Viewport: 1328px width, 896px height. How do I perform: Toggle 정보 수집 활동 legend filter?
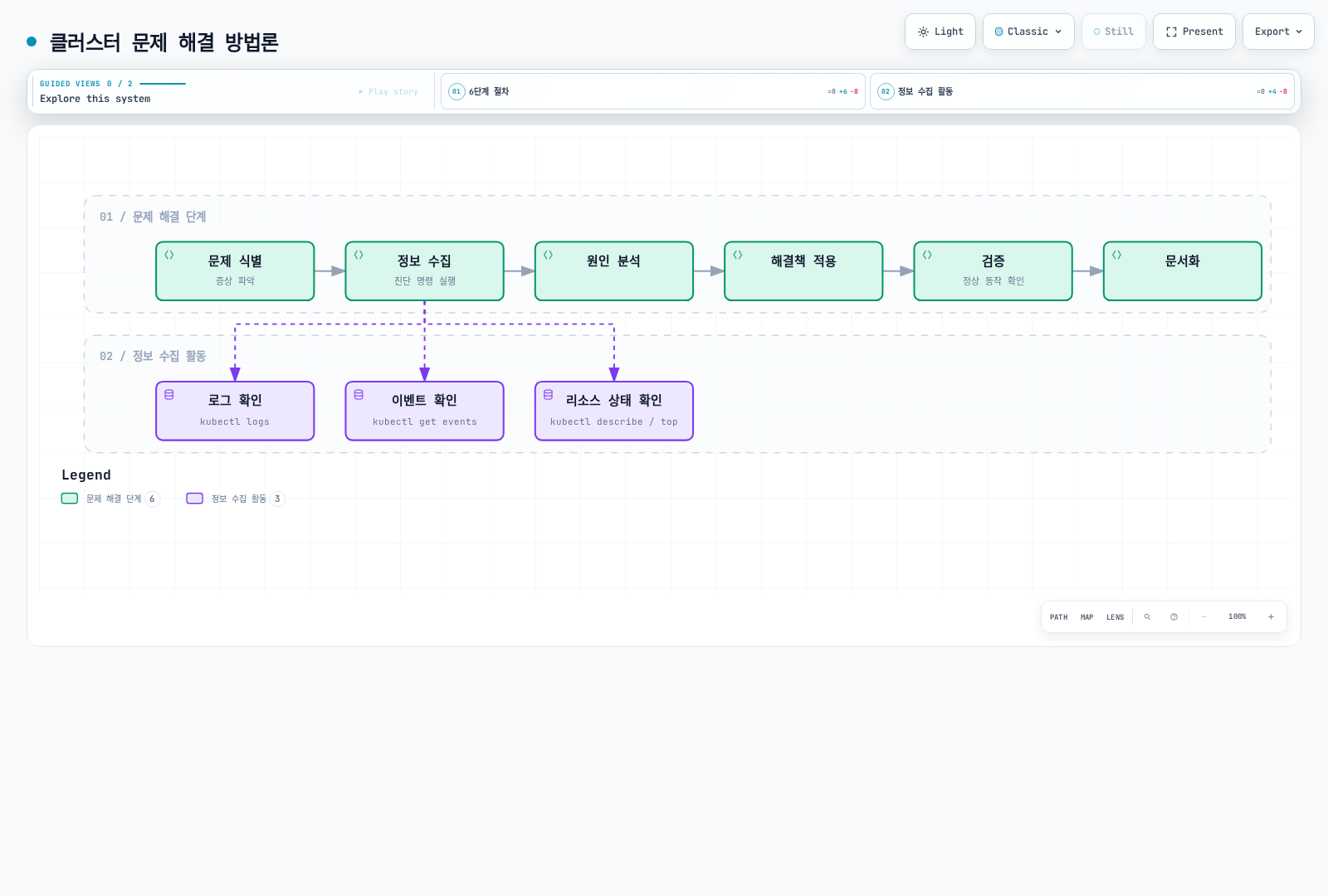point(236,499)
